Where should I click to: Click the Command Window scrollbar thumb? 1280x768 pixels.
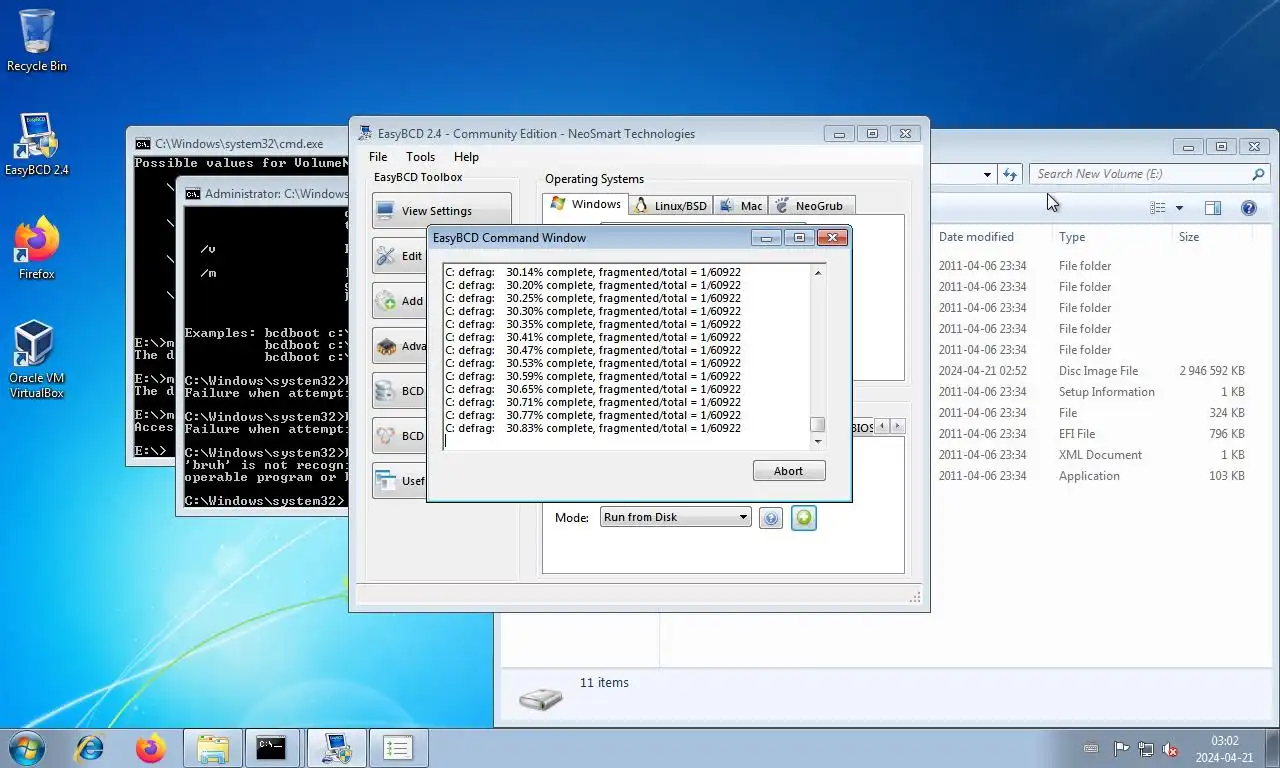coord(818,424)
